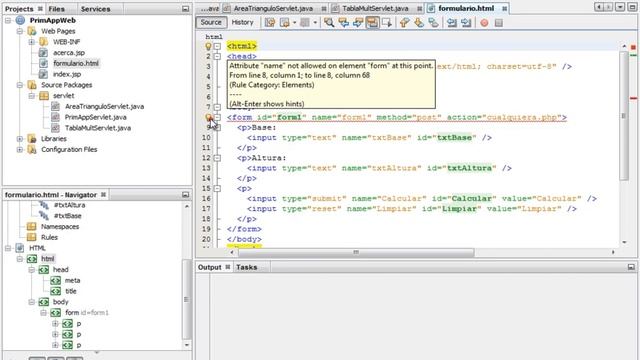Jump to the Last Edit location icon
The image size is (640, 360).
coord(269,22)
